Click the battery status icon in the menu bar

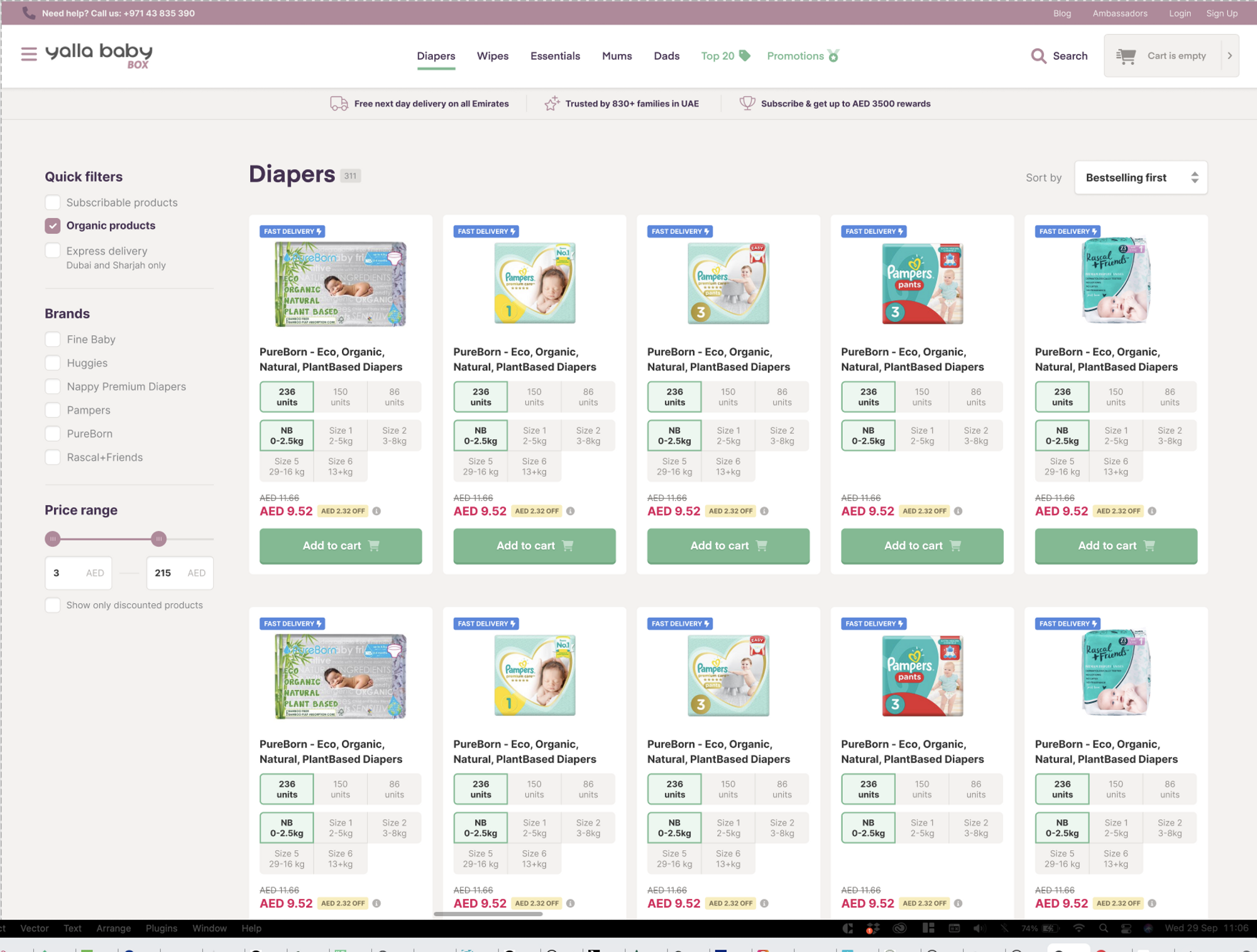[x=1049, y=928]
